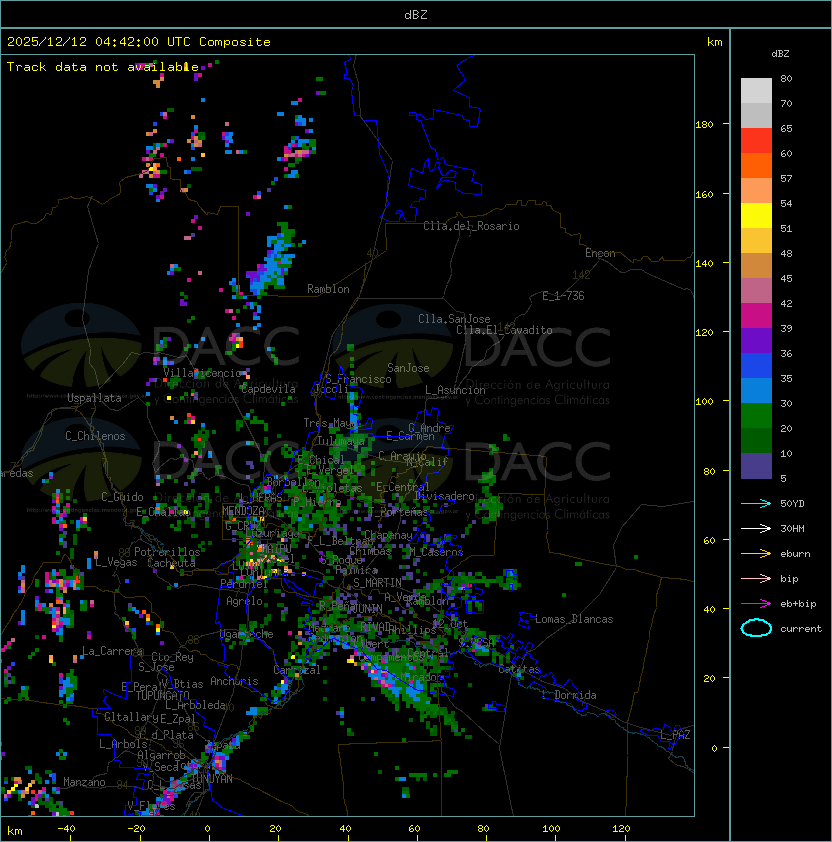832x842 pixels.
Task: Click the 'Cacheuta' map label
Action: 171,563
